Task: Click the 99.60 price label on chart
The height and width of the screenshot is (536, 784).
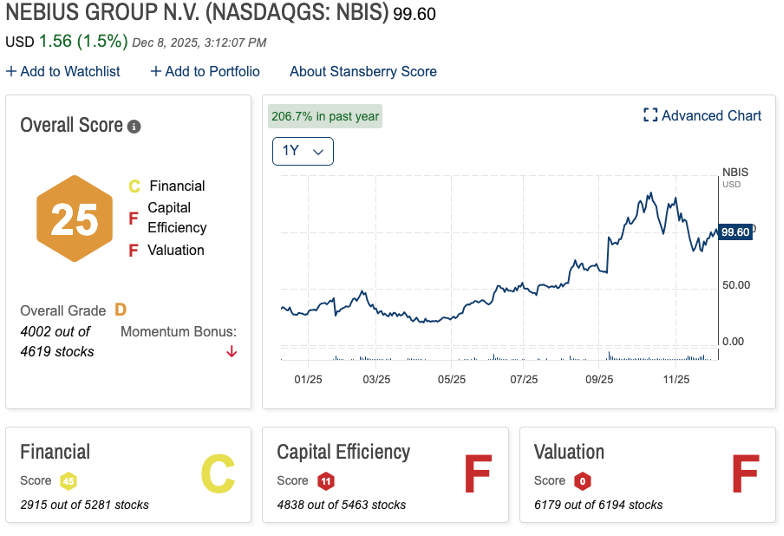Action: point(735,232)
